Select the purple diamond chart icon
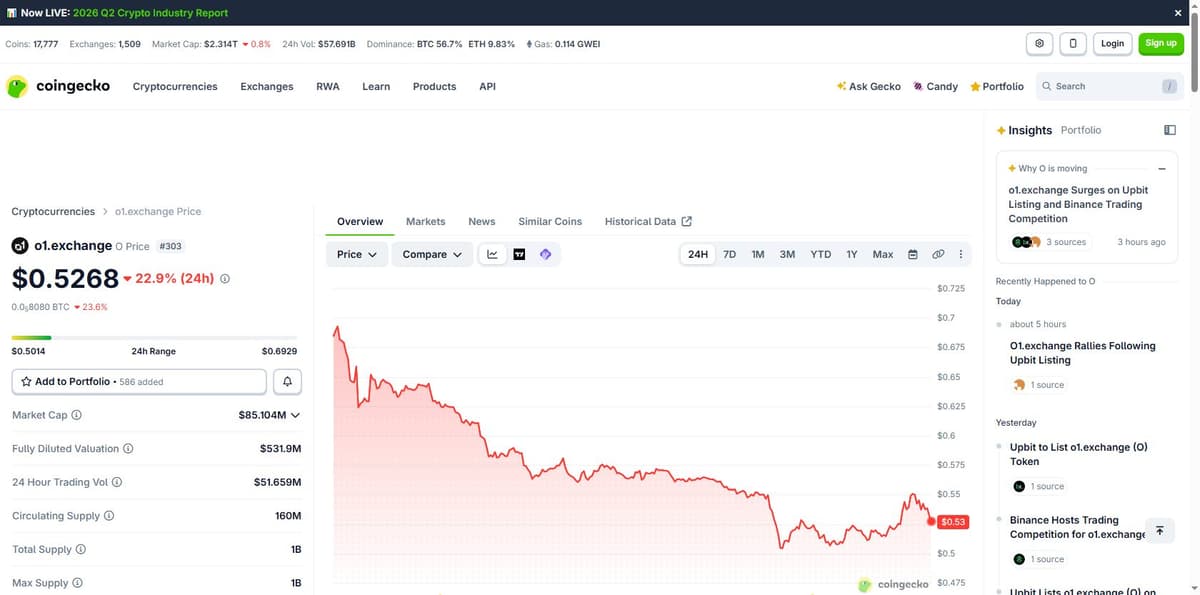 (x=545, y=254)
